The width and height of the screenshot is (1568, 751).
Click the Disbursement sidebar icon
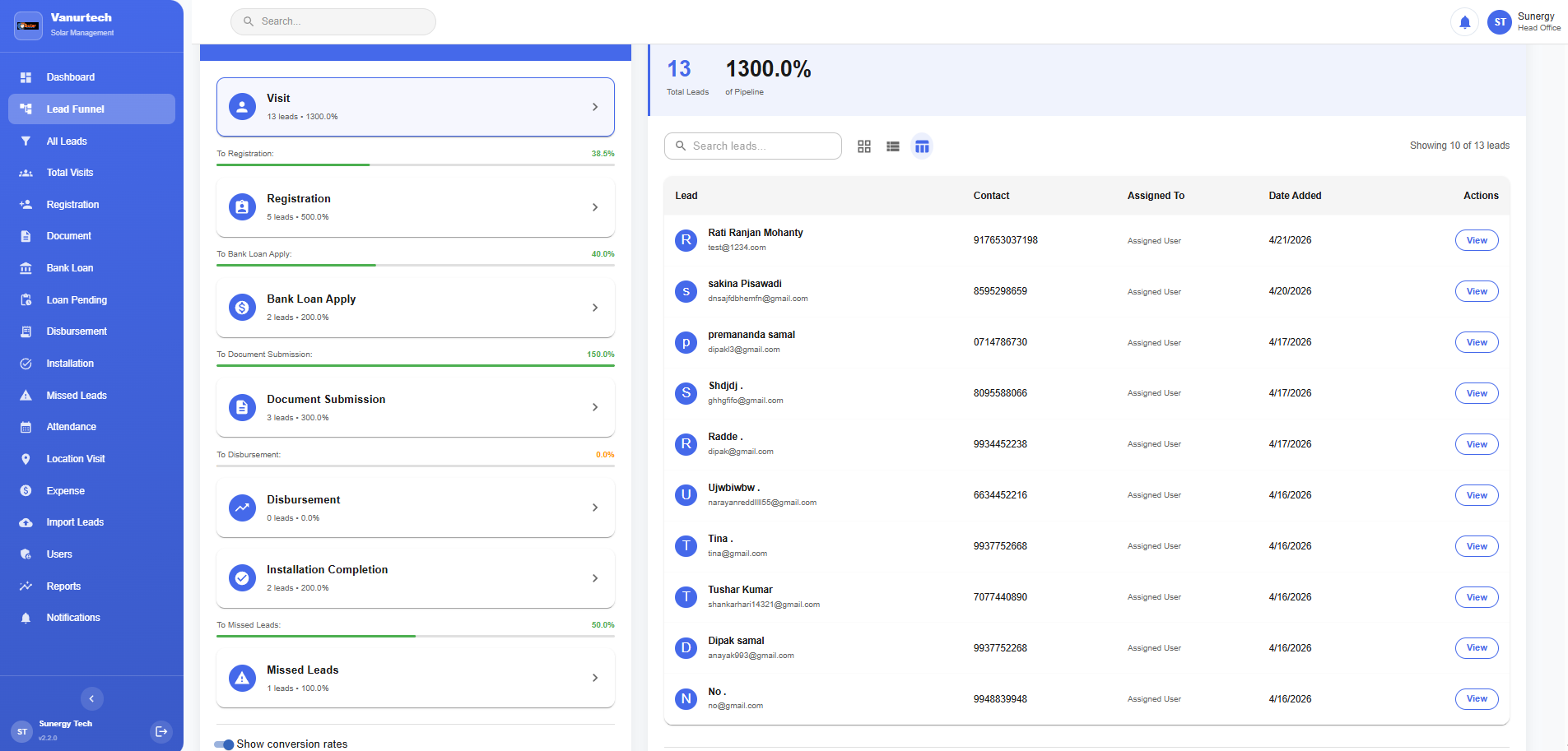[26, 331]
